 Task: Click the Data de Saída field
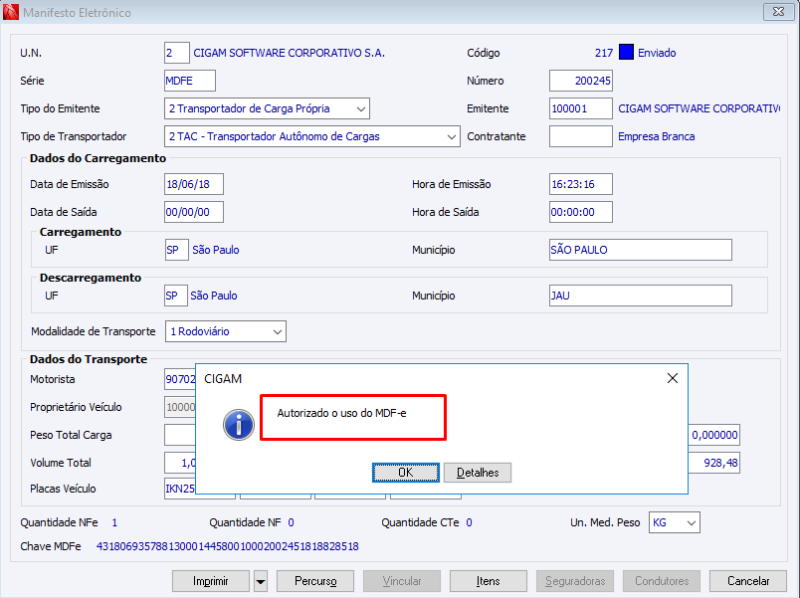coord(194,212)
